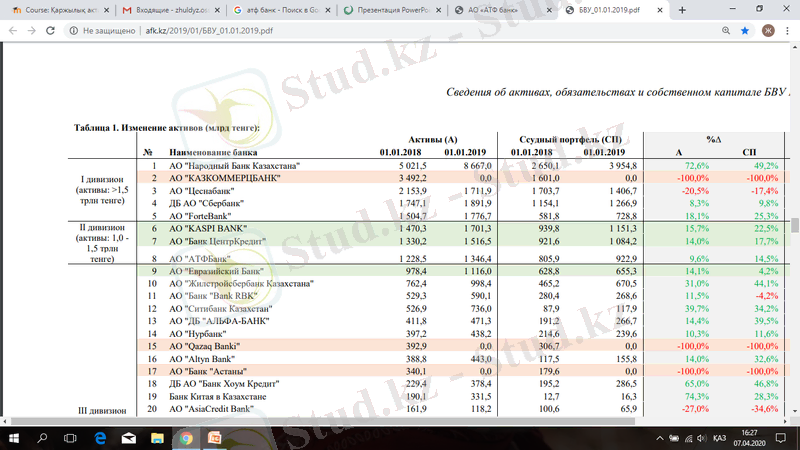
Task: Click the 'Не защищено' site security indicator
Action: point(96,31)
